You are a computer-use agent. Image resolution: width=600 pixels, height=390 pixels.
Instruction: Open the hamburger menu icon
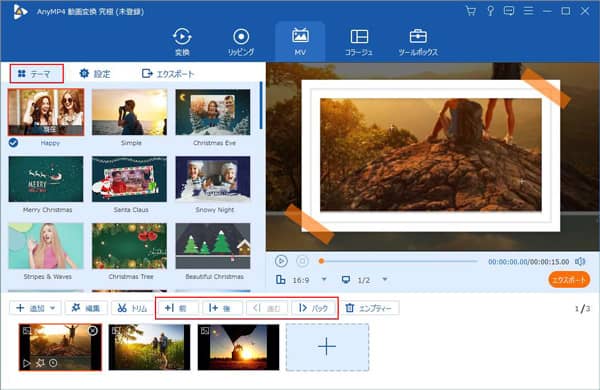(528, 11)
